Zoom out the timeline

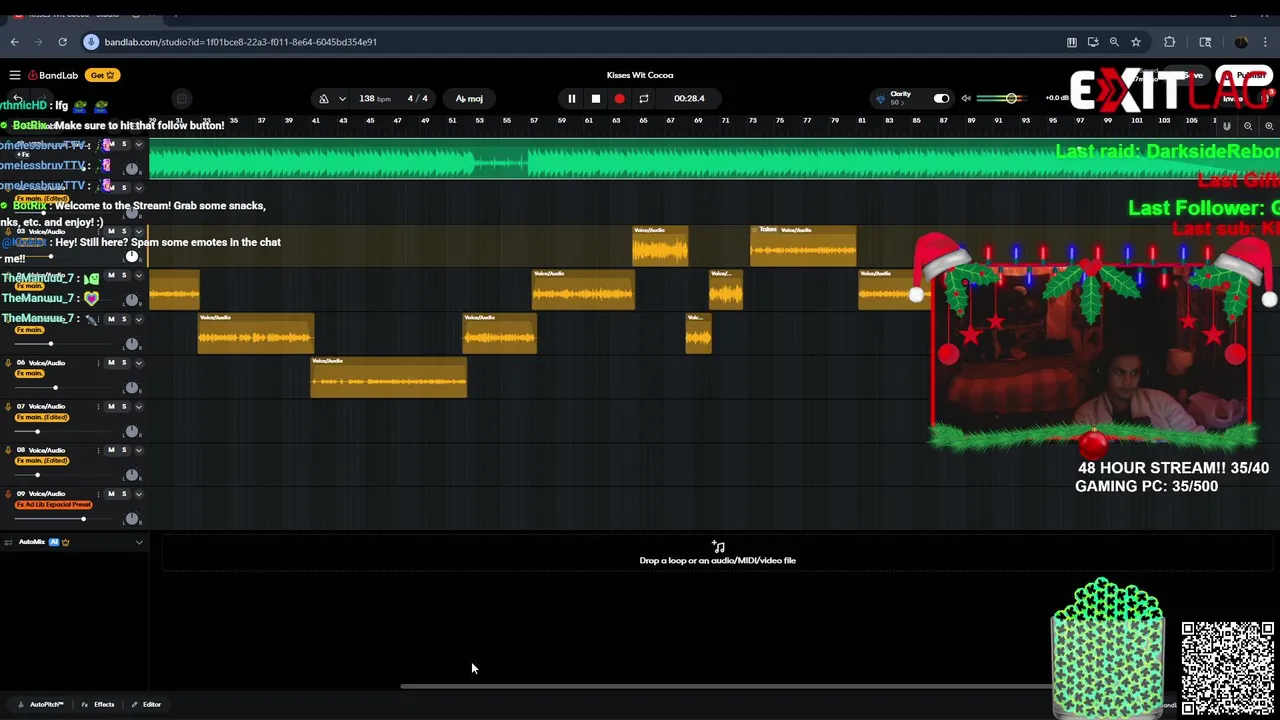click(x=1248, y=126)
